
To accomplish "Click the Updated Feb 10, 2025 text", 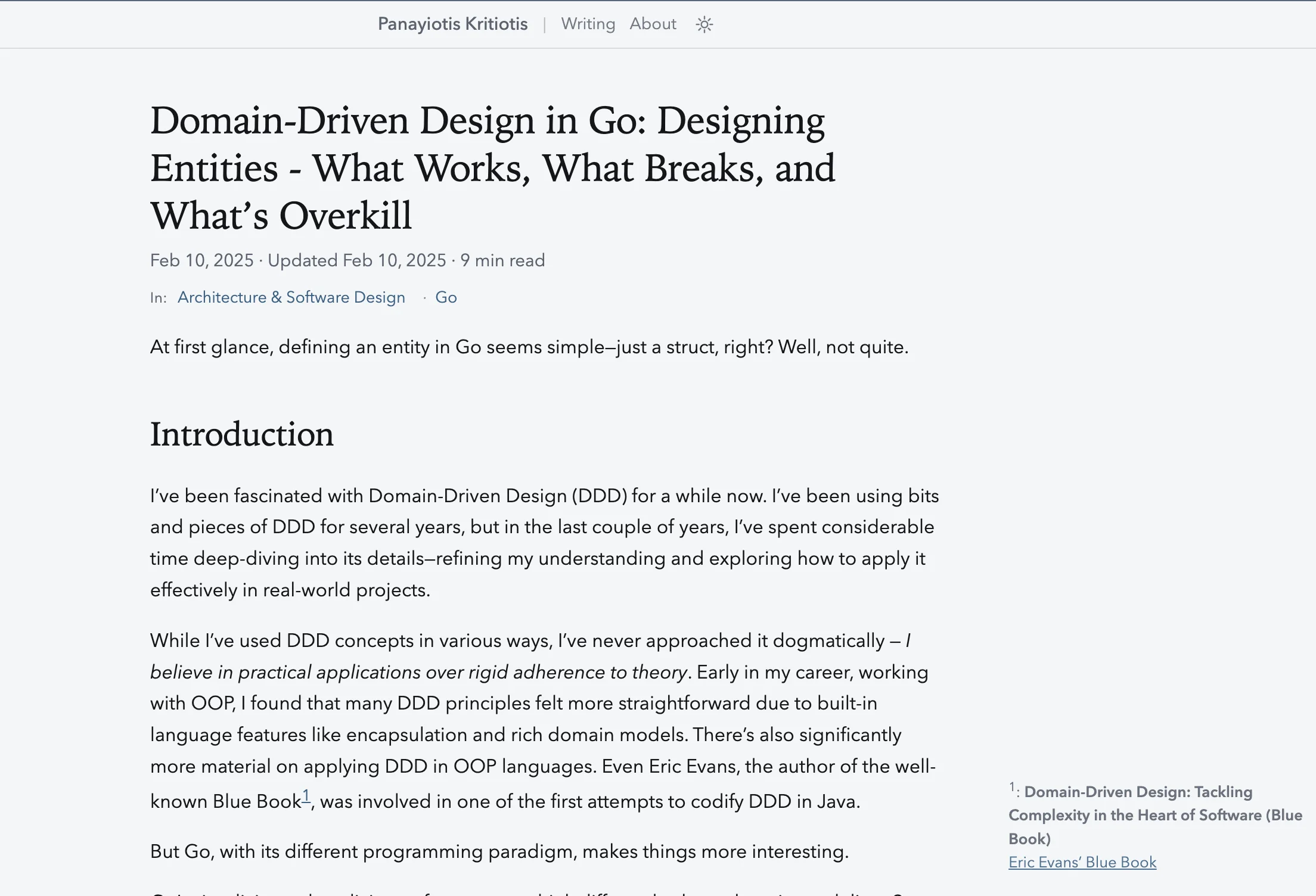I will (356, 260).
